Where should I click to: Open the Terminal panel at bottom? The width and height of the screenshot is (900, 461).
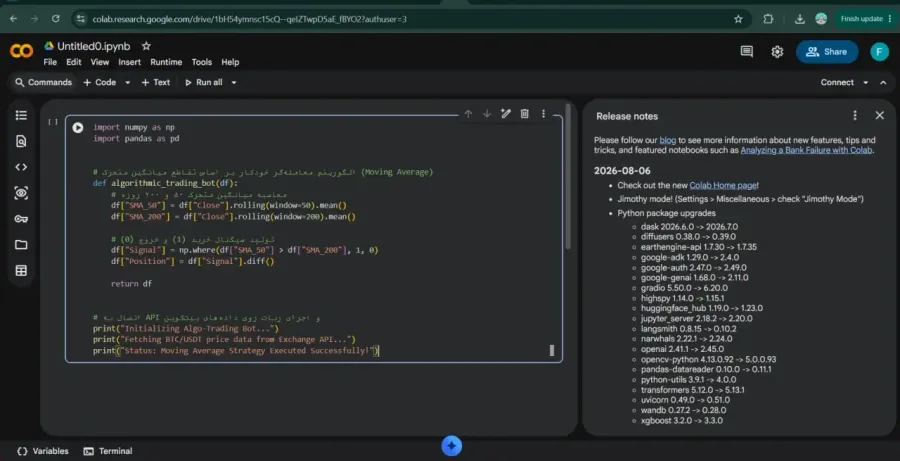point(108,451)
